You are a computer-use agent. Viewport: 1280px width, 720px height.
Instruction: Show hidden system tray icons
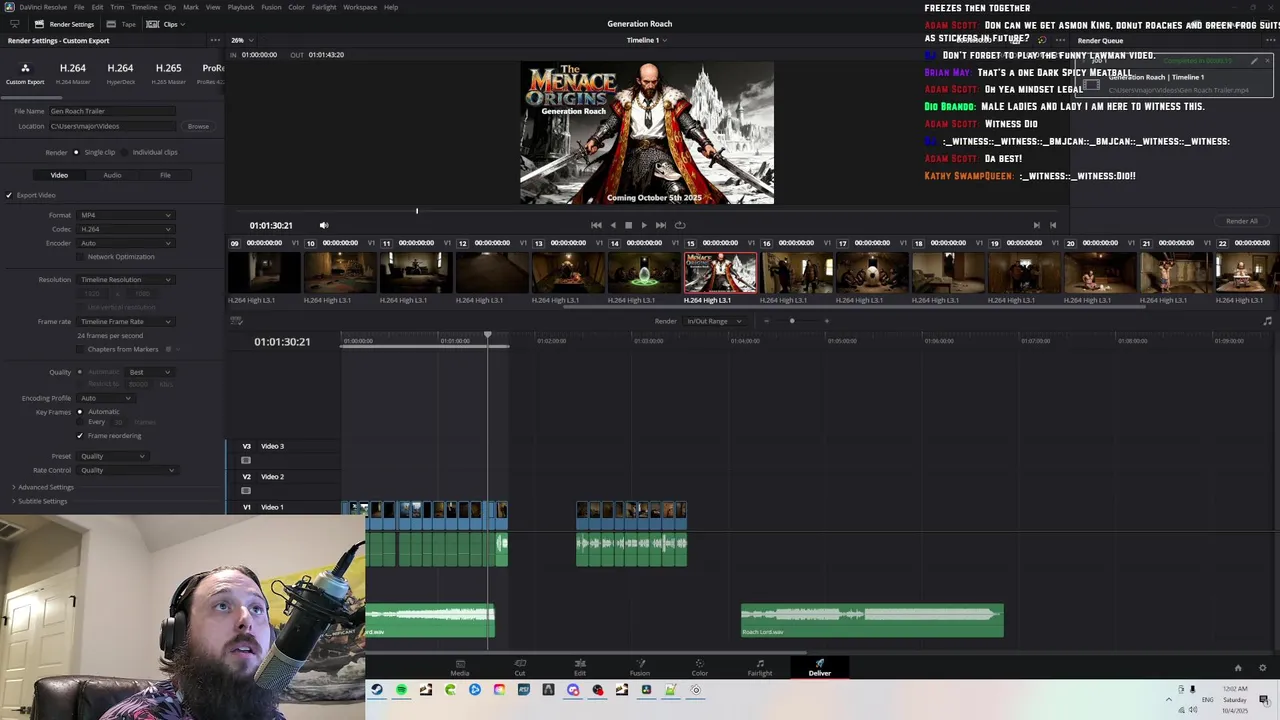(x=1168, y=700)
